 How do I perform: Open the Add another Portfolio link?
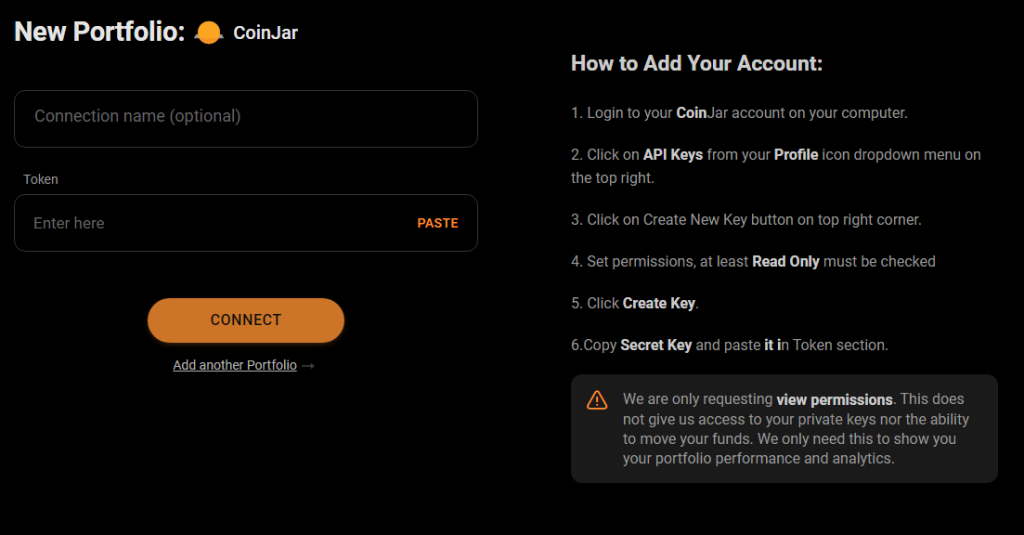click(x=235, y=365)
